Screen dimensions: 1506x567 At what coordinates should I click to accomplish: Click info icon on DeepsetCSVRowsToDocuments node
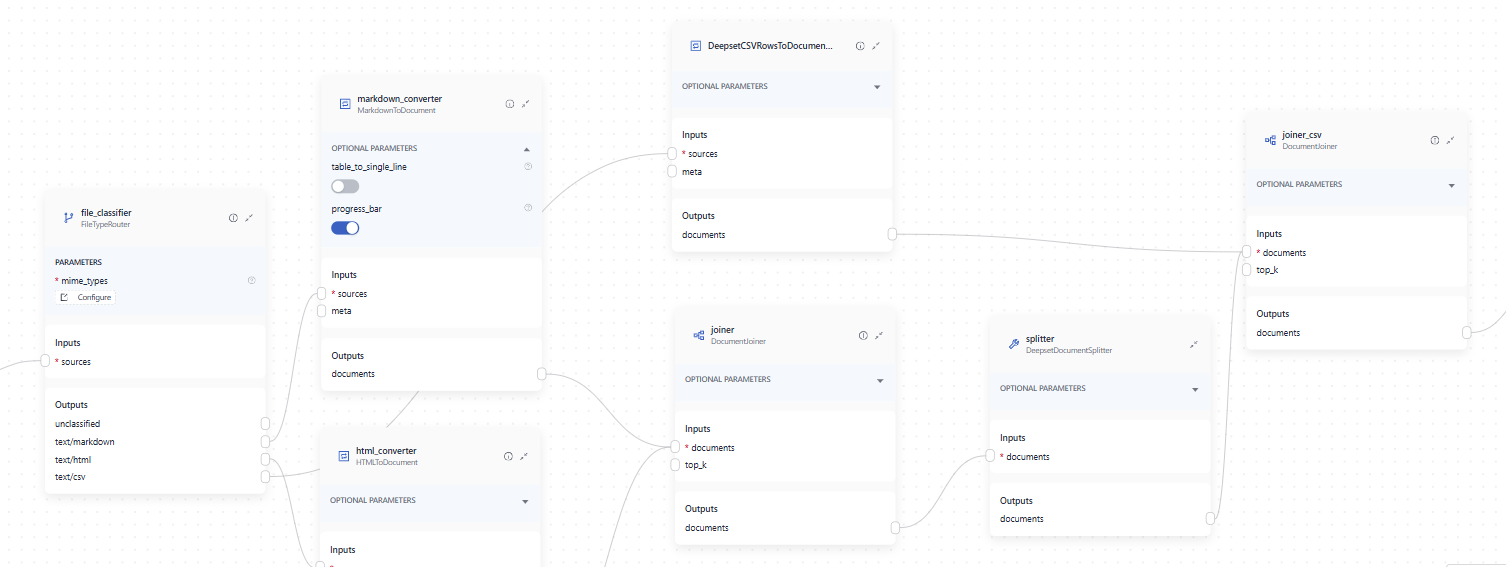[x=860, y=46]
